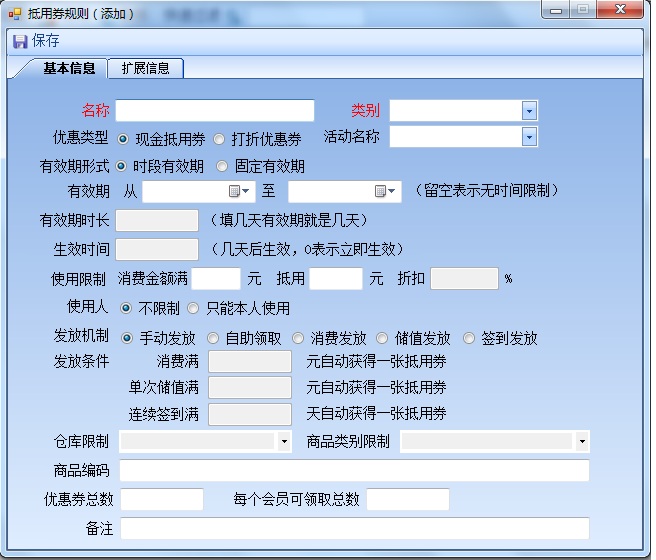This screenshot has height=560, width=656.
Task: Click the save floppy disk icon
Action: [20, 41]
